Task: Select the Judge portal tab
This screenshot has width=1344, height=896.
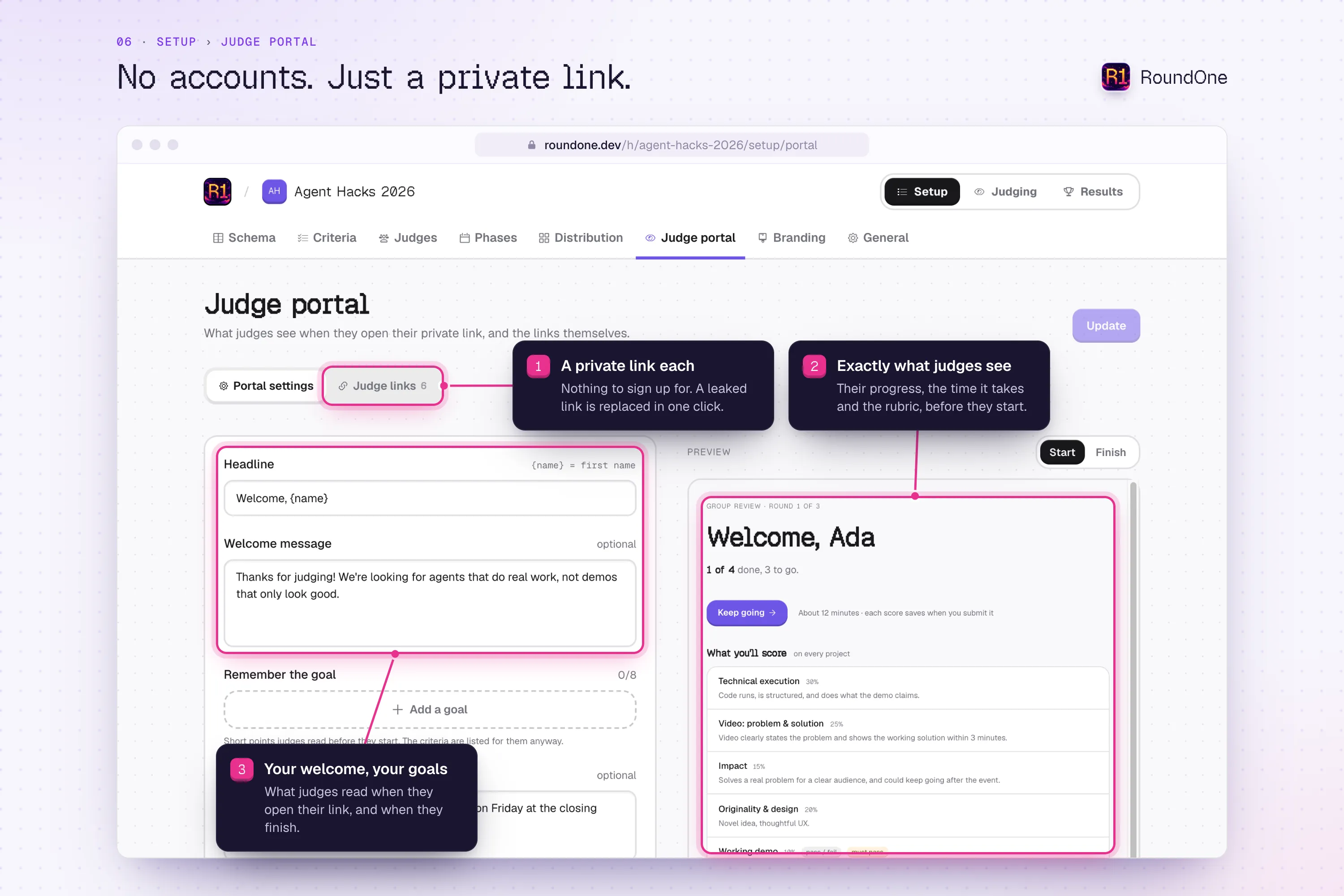Action: coord(690,238)
